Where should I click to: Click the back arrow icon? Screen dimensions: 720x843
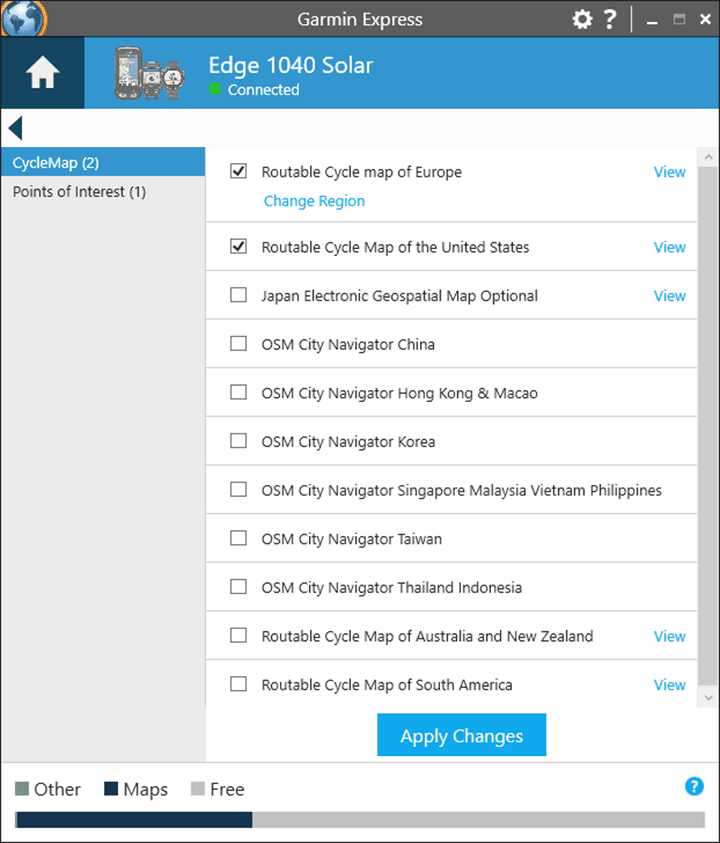[x=16, y=128]
